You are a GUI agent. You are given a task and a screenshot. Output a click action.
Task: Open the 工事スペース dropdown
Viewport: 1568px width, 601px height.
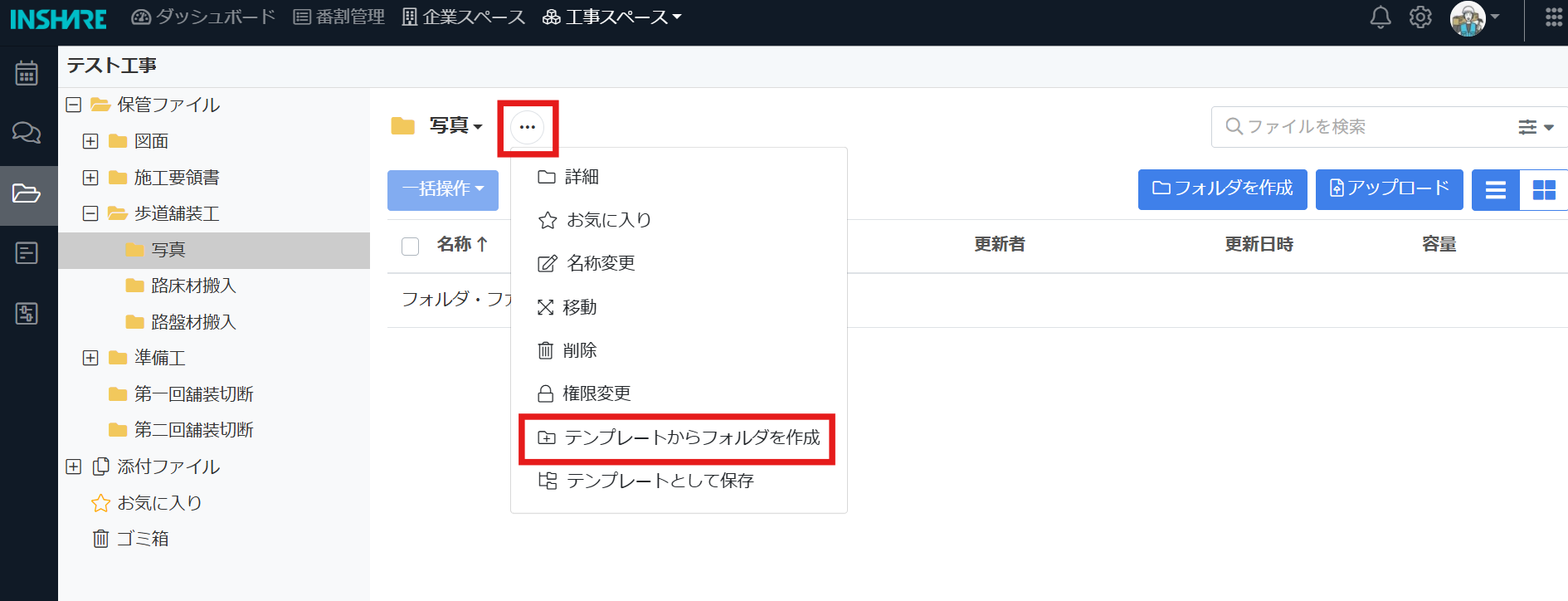coord(612,17)
